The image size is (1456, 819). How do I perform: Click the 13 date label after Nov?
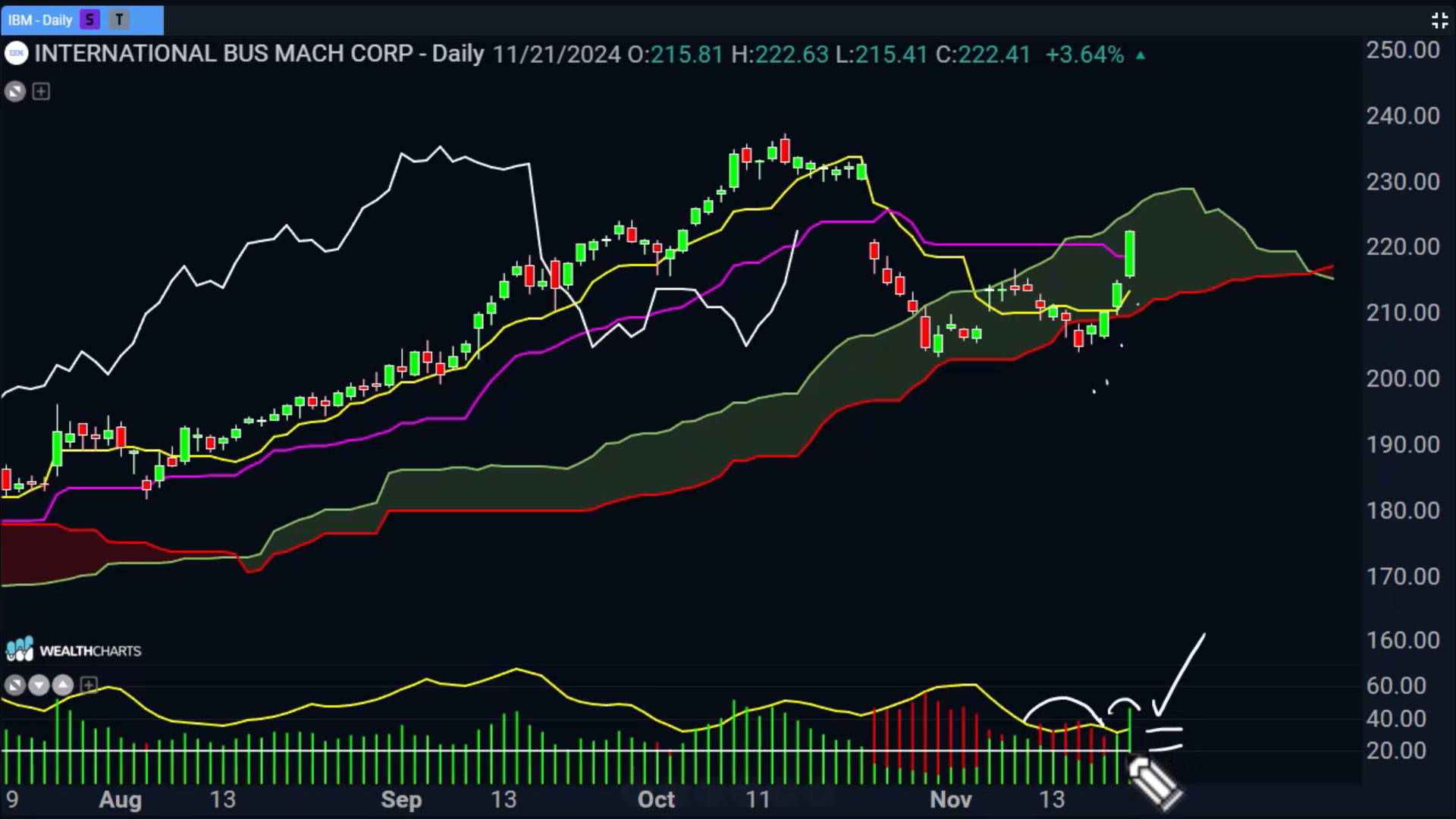coord(1051,800)
